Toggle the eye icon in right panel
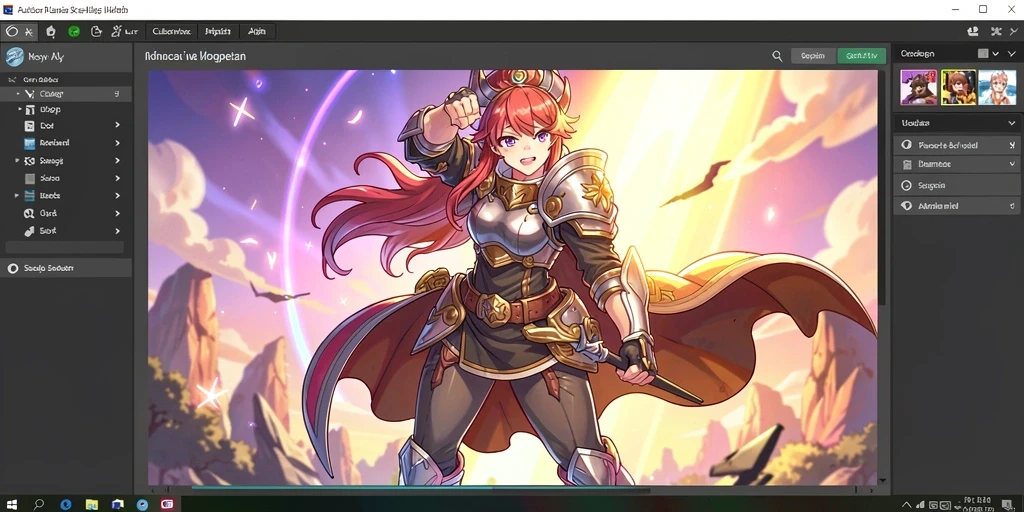Screen dimensions: 1024x512 [906, 206]
